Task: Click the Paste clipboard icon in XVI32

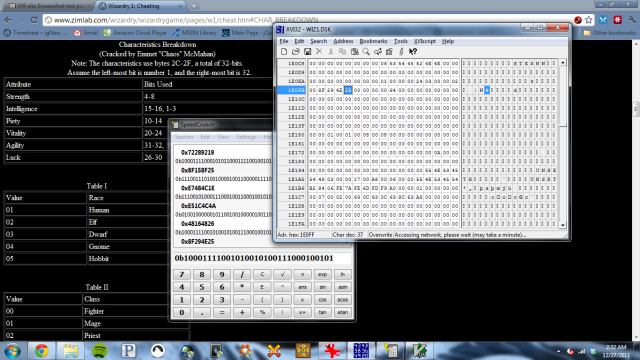Action: pyautogui.click(x=354, y=51)
